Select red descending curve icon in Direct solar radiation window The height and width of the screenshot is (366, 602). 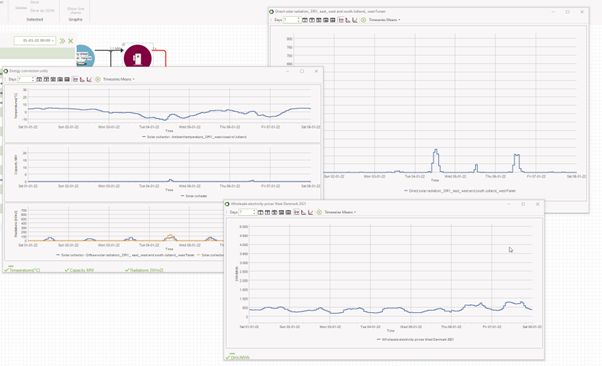(x=348, y=20)
